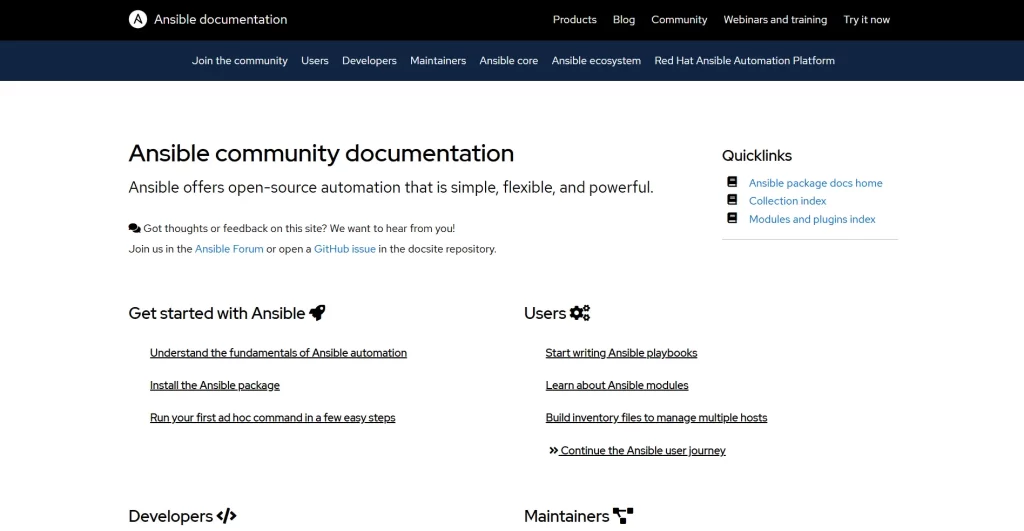Open the Community top menu
This screenshot has height=531, width=1024.
[x=679, y=20]
